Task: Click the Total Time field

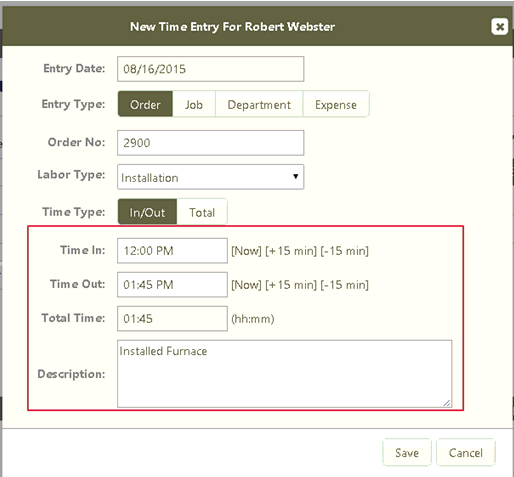Action: point(172,319)
